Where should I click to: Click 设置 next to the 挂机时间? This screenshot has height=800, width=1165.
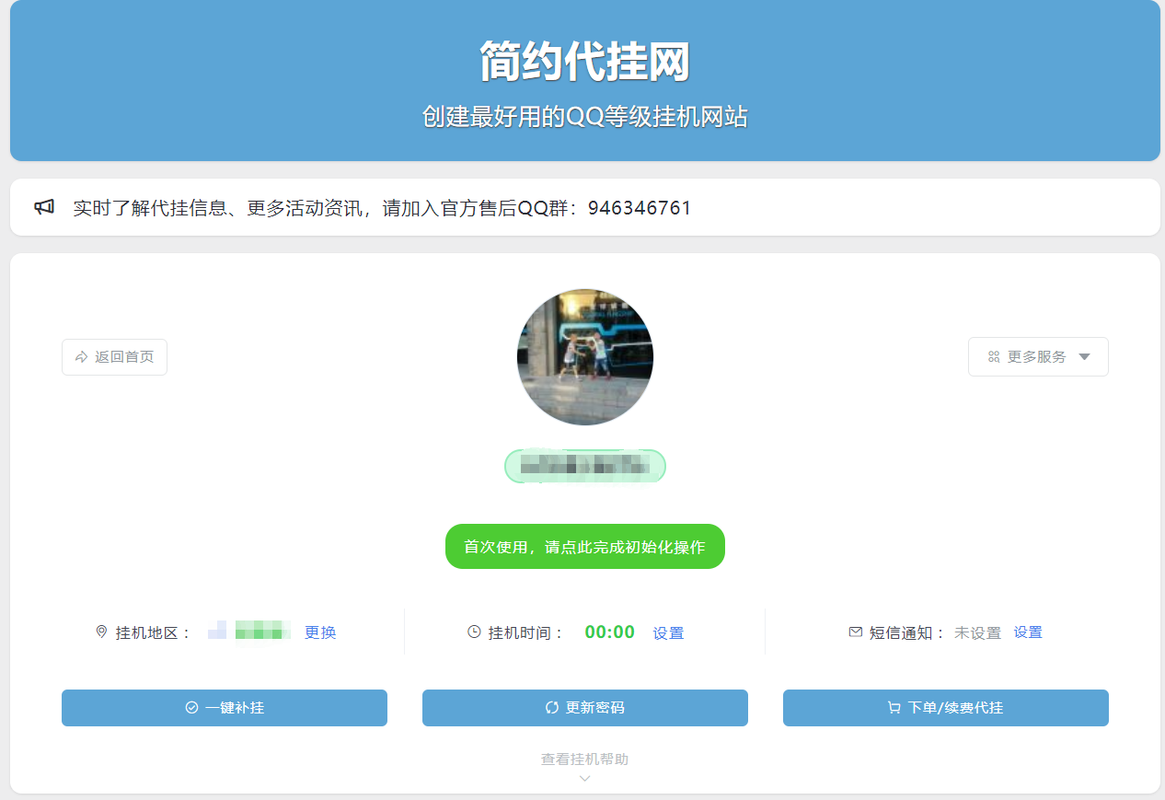click(x=668, y=633)
